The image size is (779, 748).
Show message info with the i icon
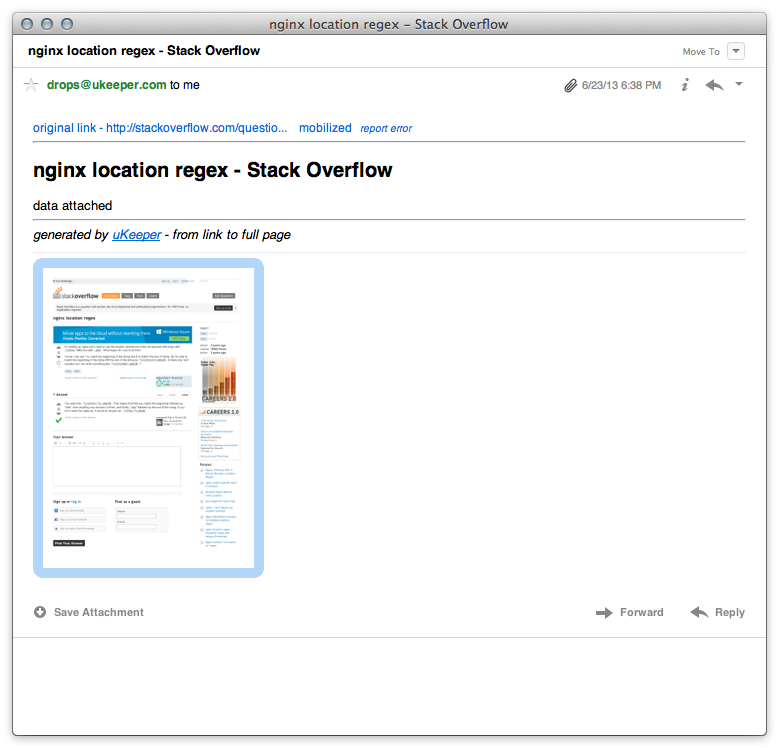click(685, 86)
